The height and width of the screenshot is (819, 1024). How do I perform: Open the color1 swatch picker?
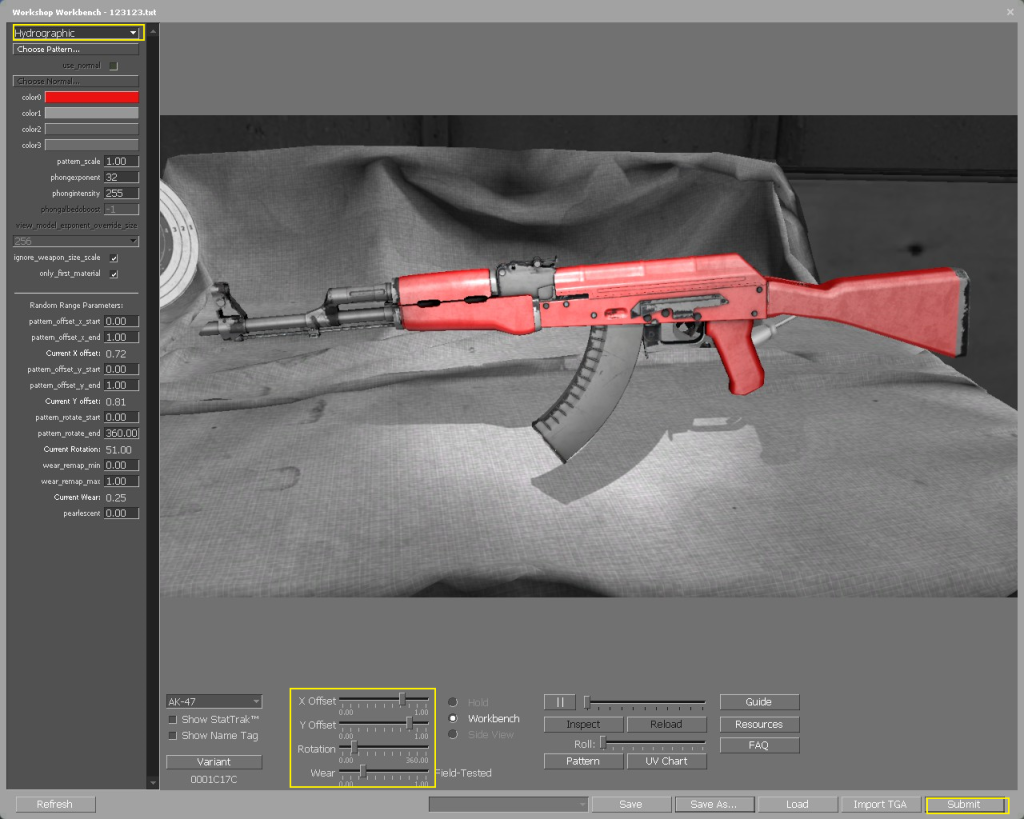91,112
